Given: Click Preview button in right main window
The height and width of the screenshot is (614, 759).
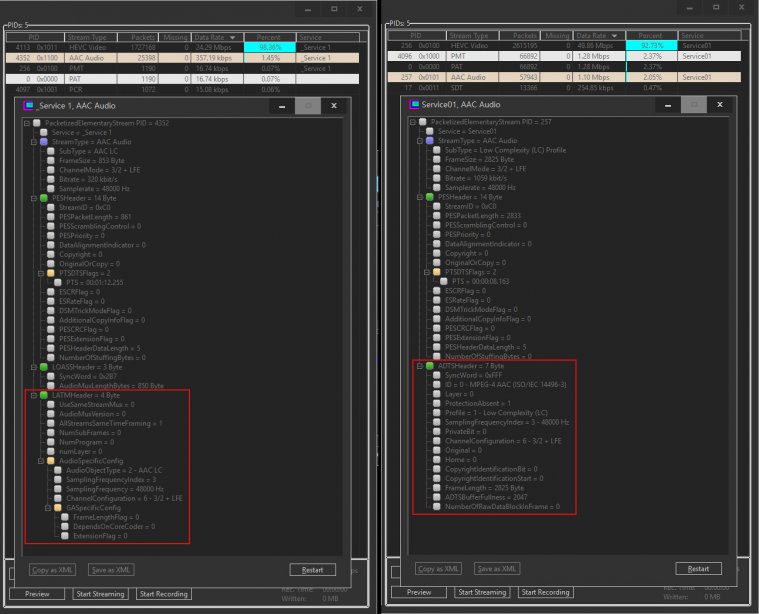Looking at the screenshot, I should [x=419, y=592].
